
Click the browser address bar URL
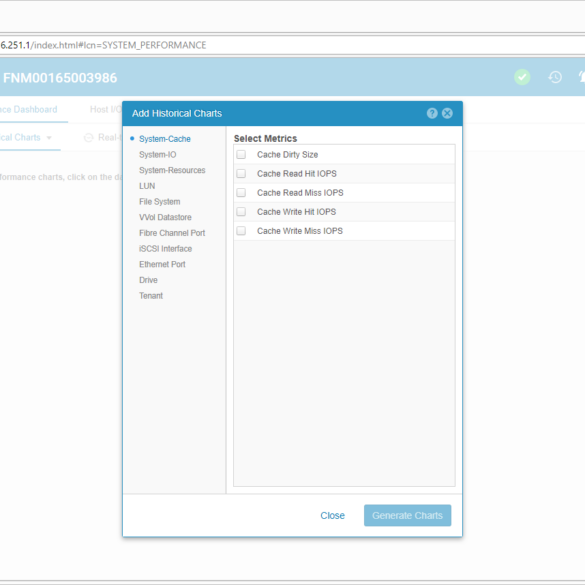click(103, 45)
